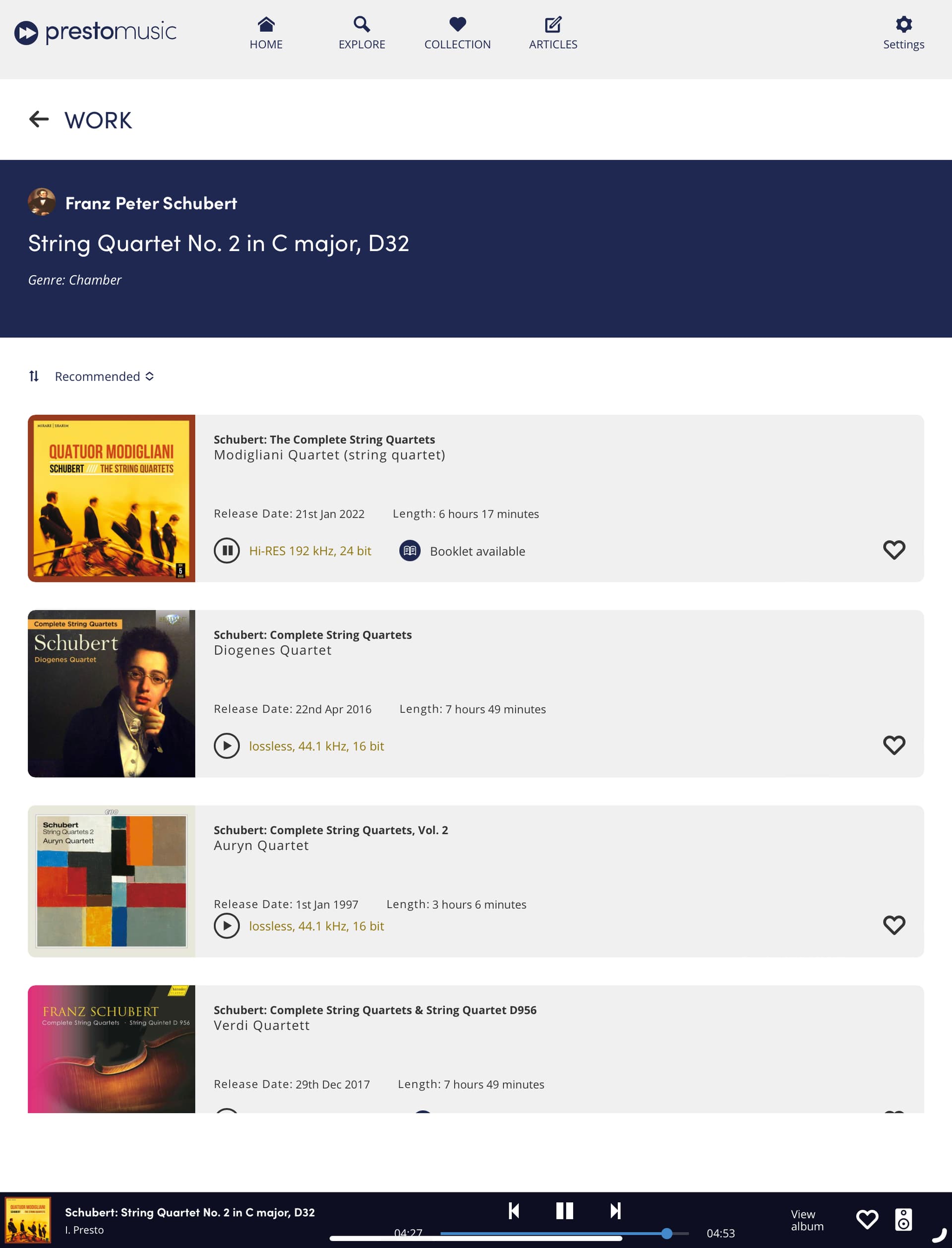Play the Diogenes Quartet album
The height and width of the screenshot is (1248, 952).
click(x=227, y=746)
